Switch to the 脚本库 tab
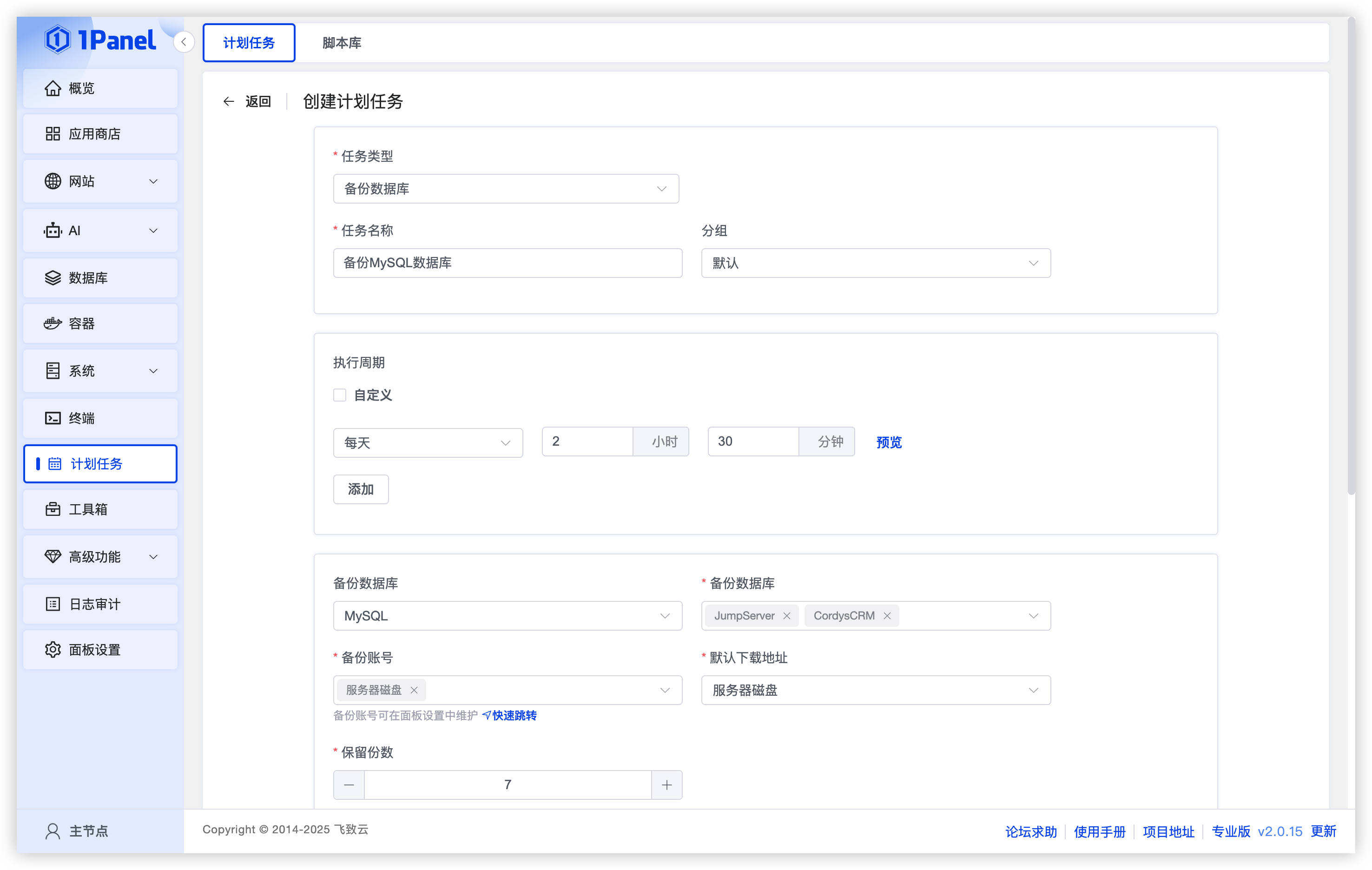This screenshot has height=870, width=1372. (342, 43)
